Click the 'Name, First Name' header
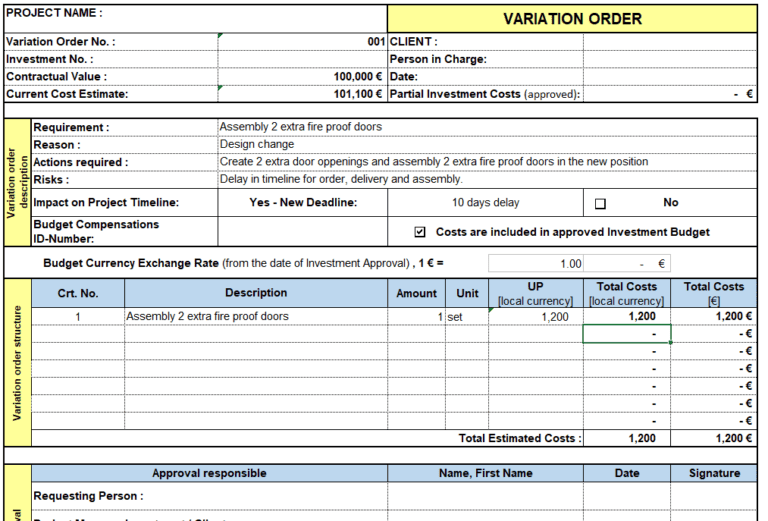Image resolution: width=768 pixels, height=521 pixels. [485, 473]
